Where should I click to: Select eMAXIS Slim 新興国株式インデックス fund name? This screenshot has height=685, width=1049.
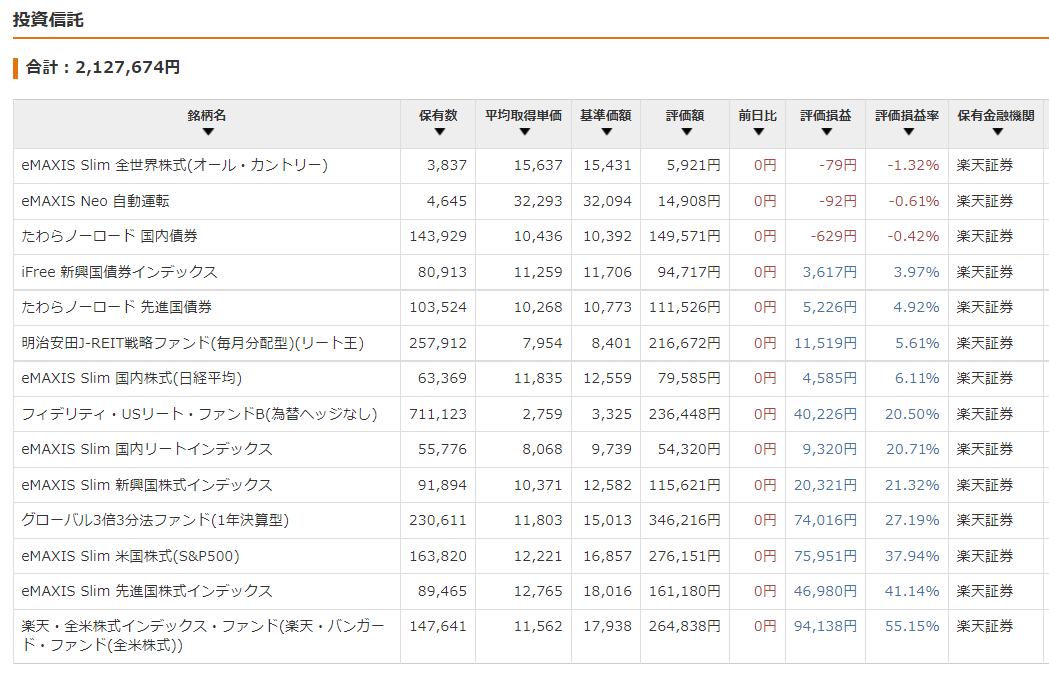(x=147, y=485)
